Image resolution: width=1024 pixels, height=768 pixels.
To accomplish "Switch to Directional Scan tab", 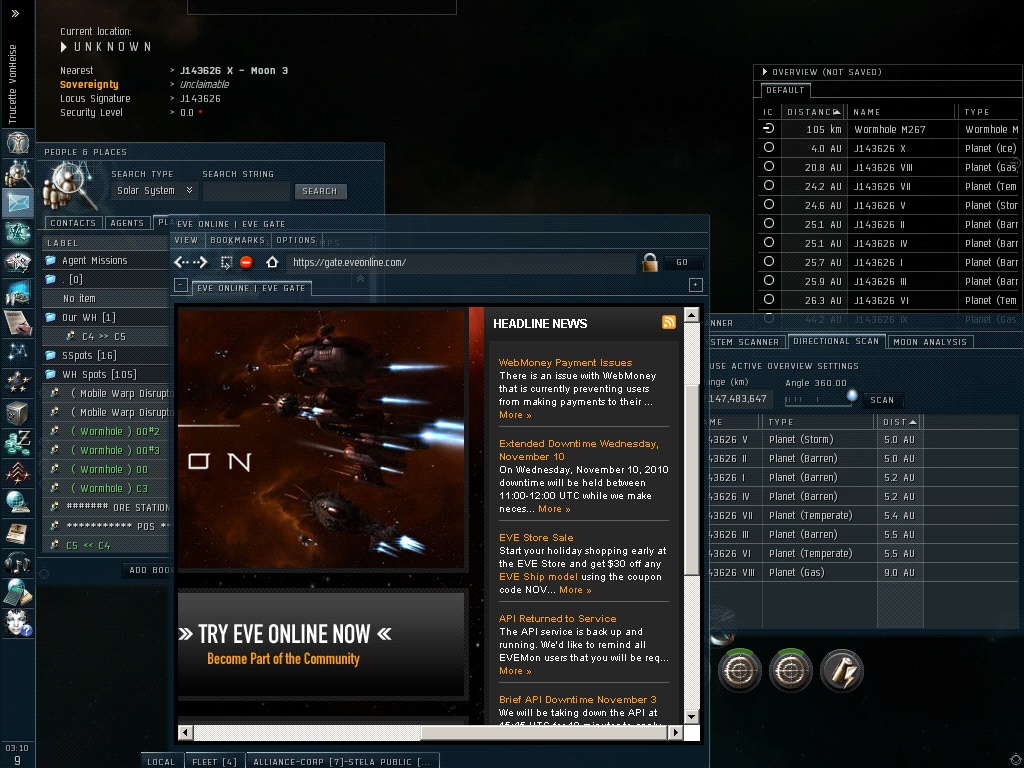I will (x=836, y=342).
